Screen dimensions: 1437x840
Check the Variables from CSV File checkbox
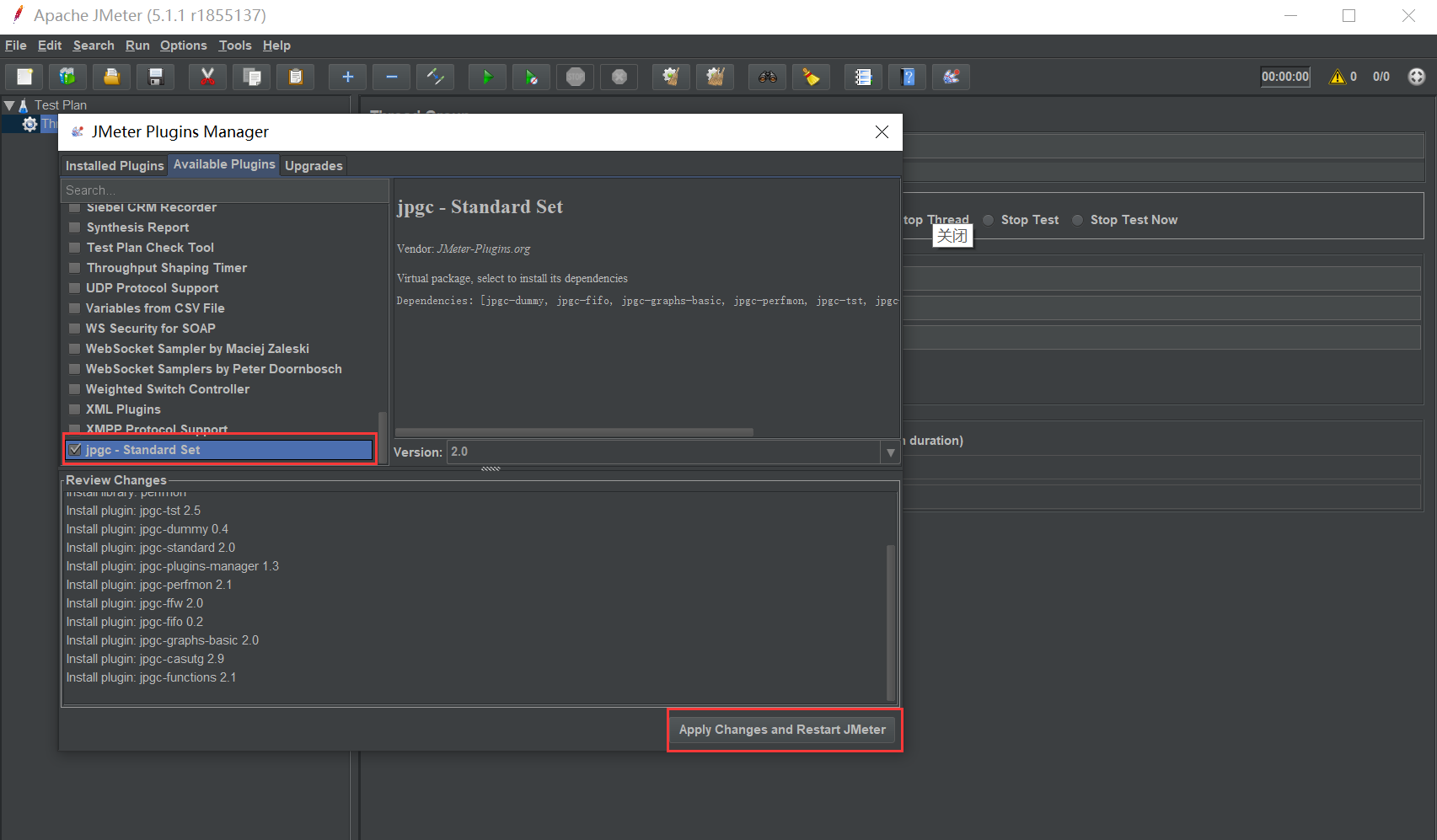75,308
